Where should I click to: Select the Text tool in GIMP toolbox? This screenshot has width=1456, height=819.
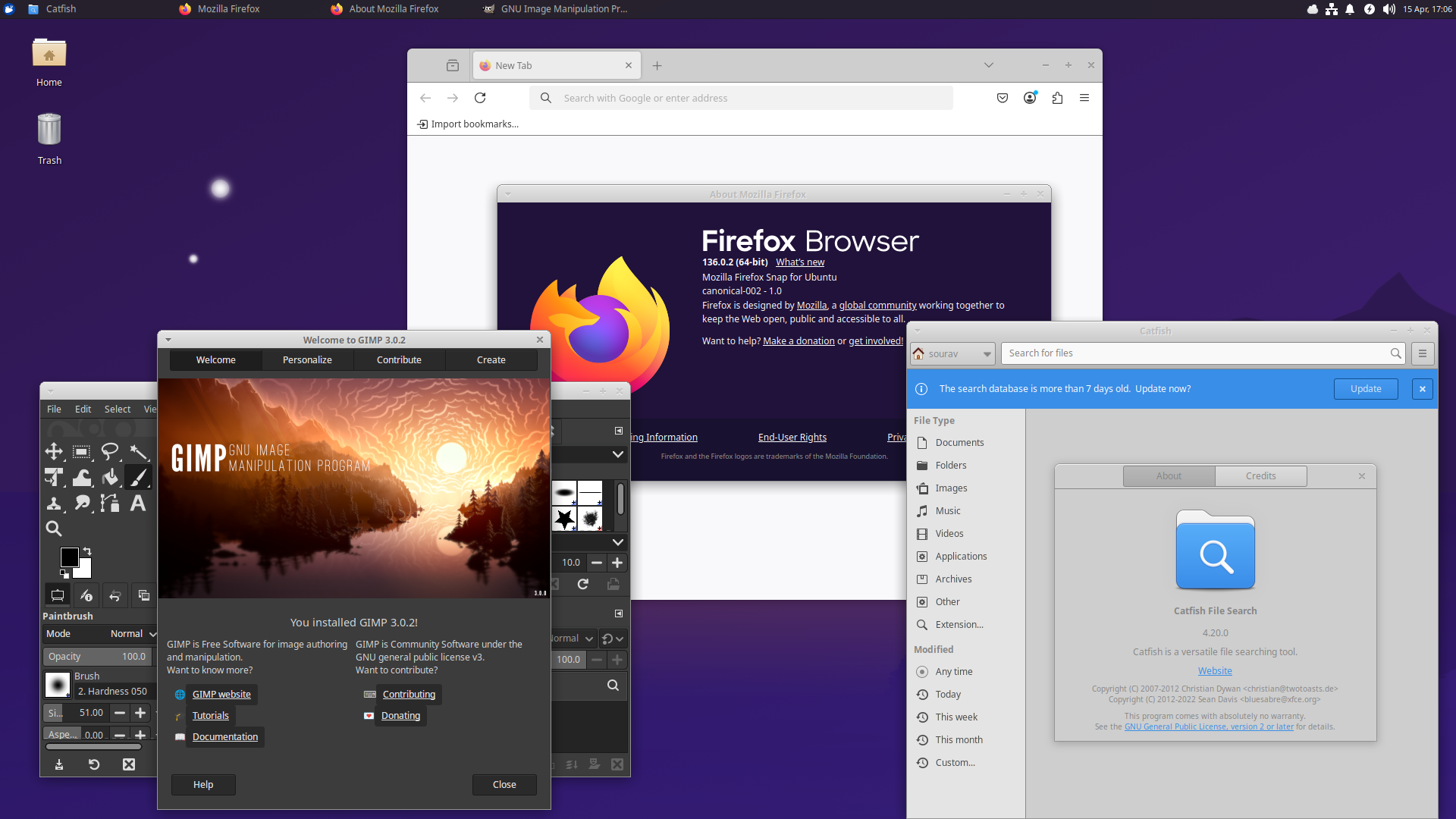click(138, 504)
